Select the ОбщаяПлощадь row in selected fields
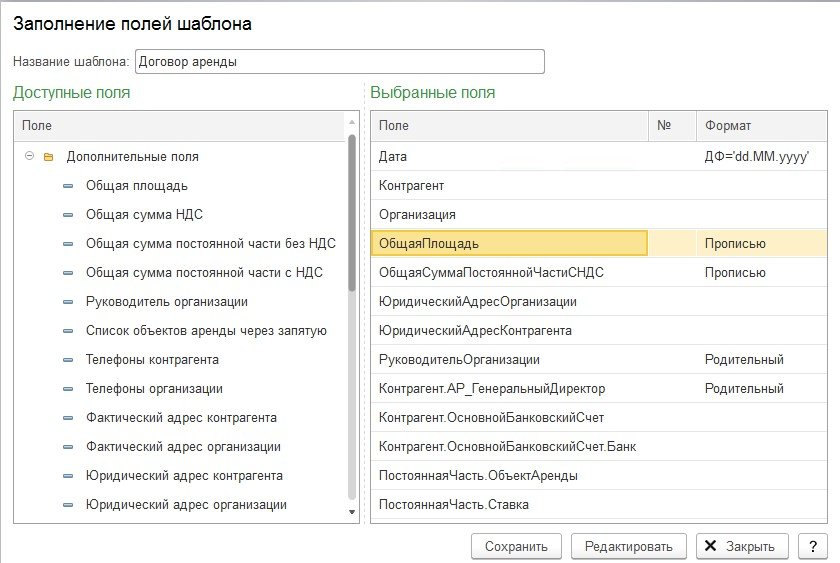The height and width of the screenshot is (563, 840). coord(508,243)
